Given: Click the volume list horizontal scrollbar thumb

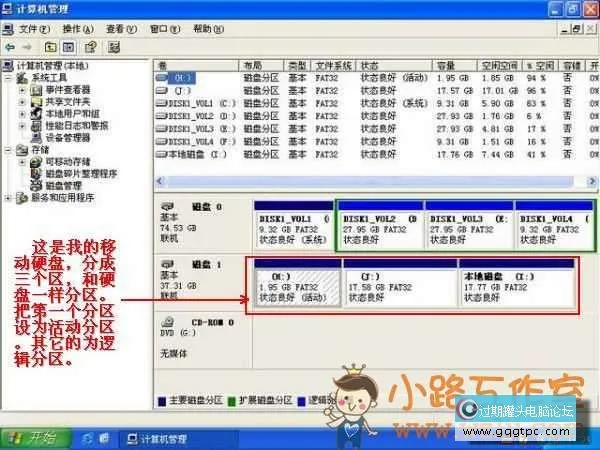Looking at the screenshot, I should point(370,181).
